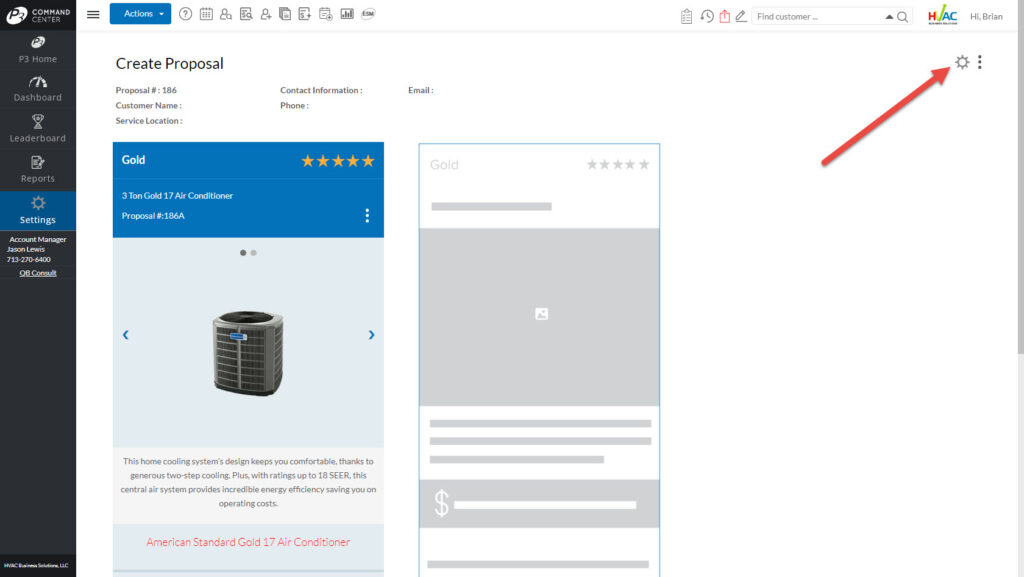
Task: Expand the Actions dropdown button
Action: click(x=140, y=14)
